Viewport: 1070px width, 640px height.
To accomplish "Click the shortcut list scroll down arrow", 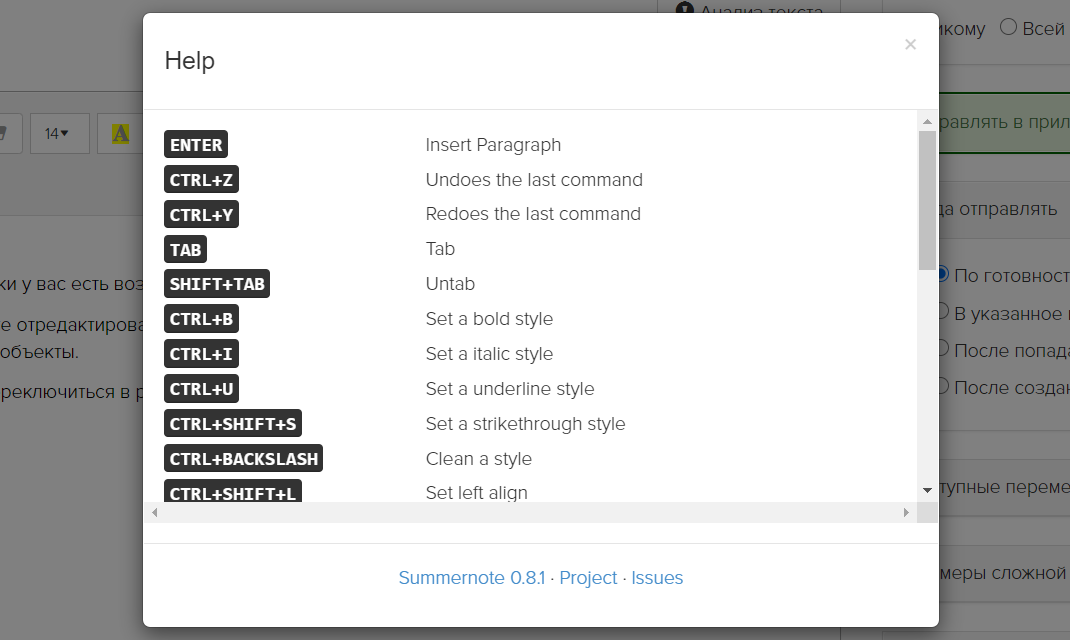I will click(927, 490).
